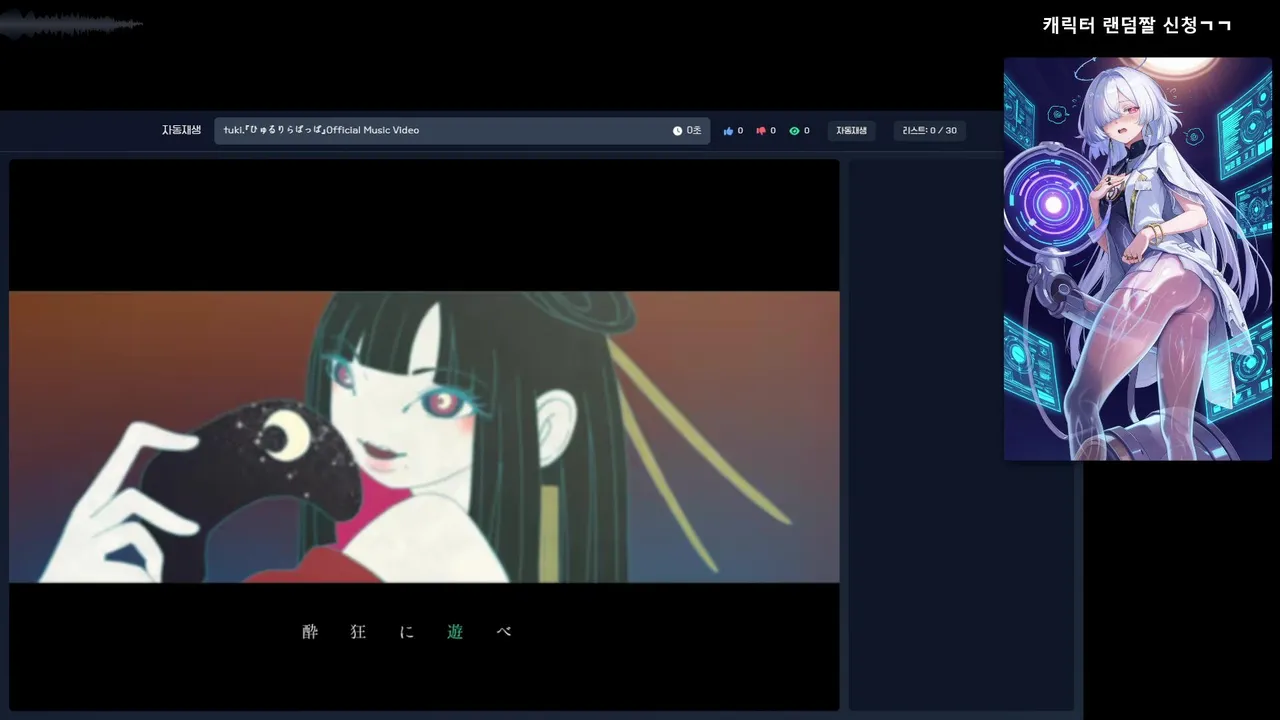The image size is (1280, 720).
Task: Open the 리스트: 0 / 30 playlist button
Action: [x=929, y=131]
